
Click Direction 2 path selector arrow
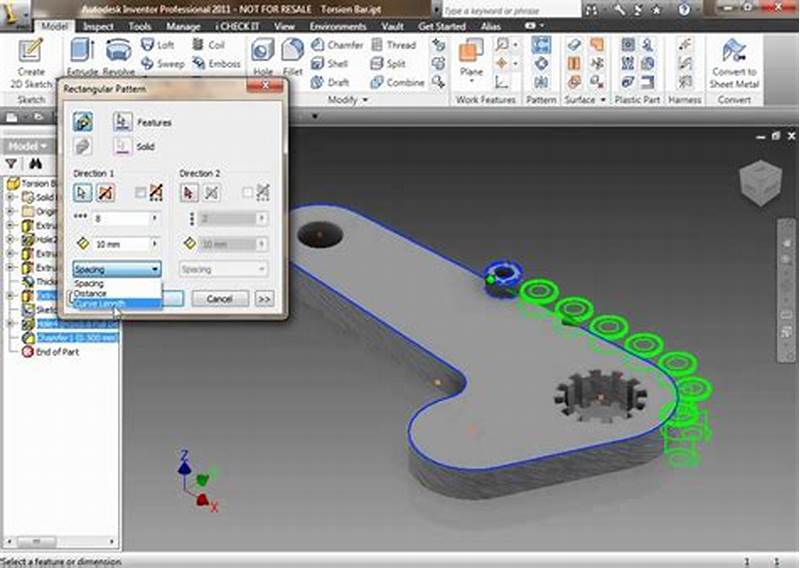click(x=189, y=193)
